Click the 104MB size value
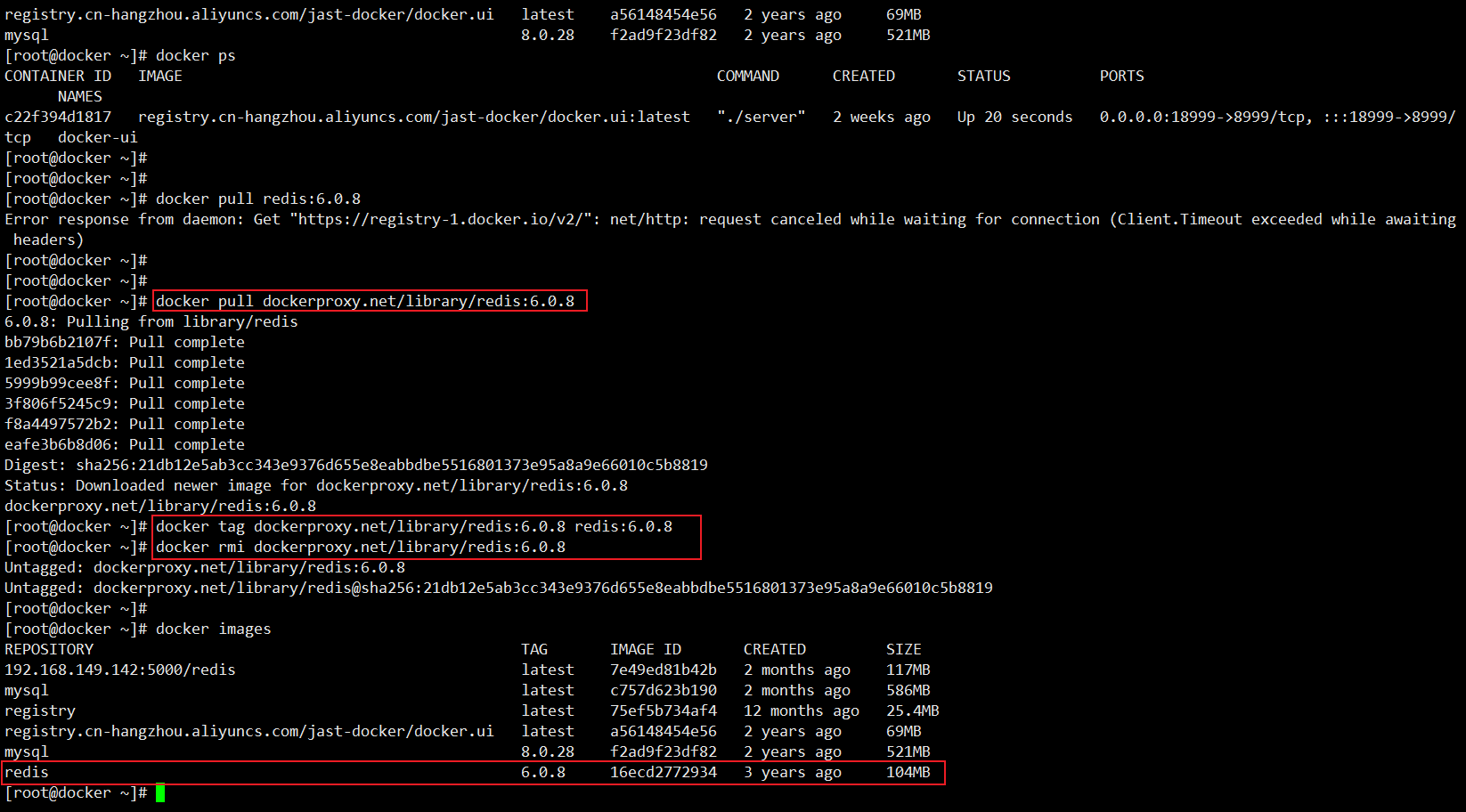Viewport: 1466px width, 812px height. click(908, 772)
